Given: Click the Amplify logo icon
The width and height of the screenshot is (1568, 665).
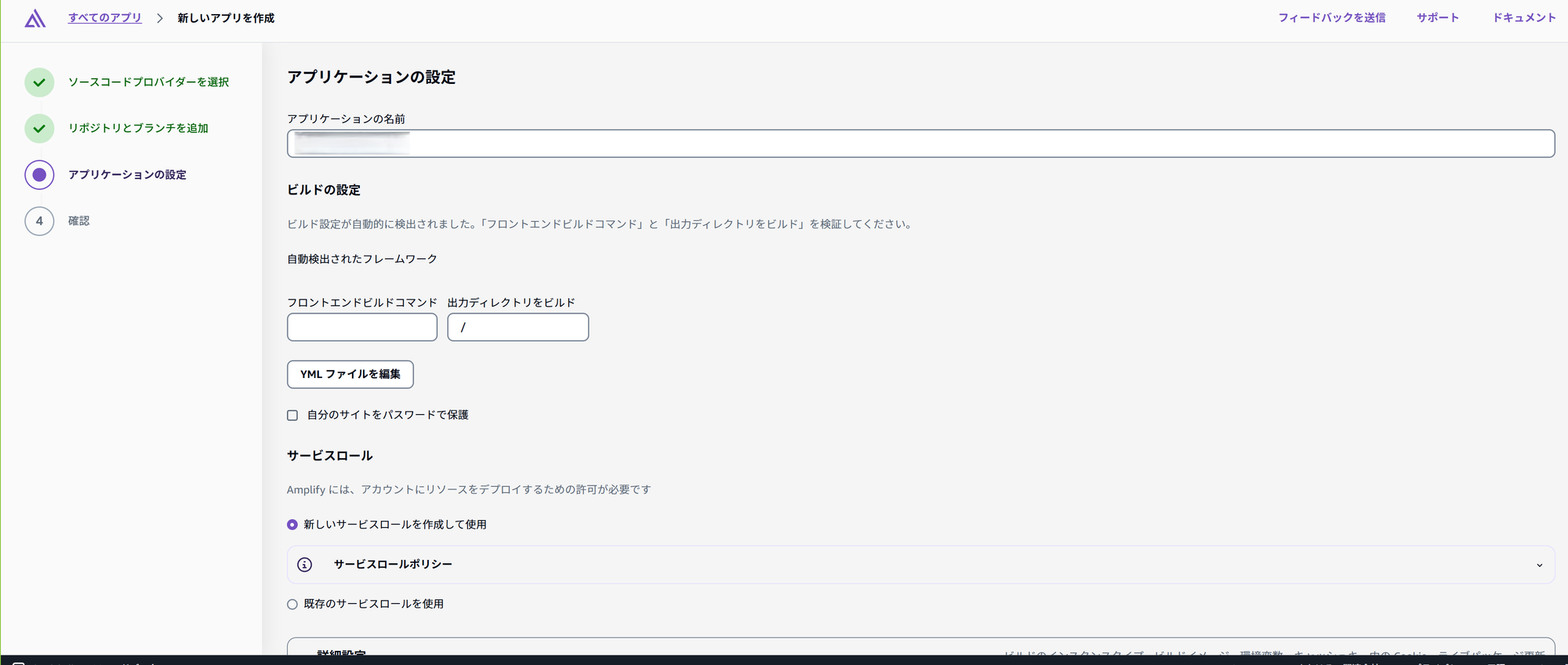Looking at the screenshot, I should pyautogui.click(x=34, y=18).
